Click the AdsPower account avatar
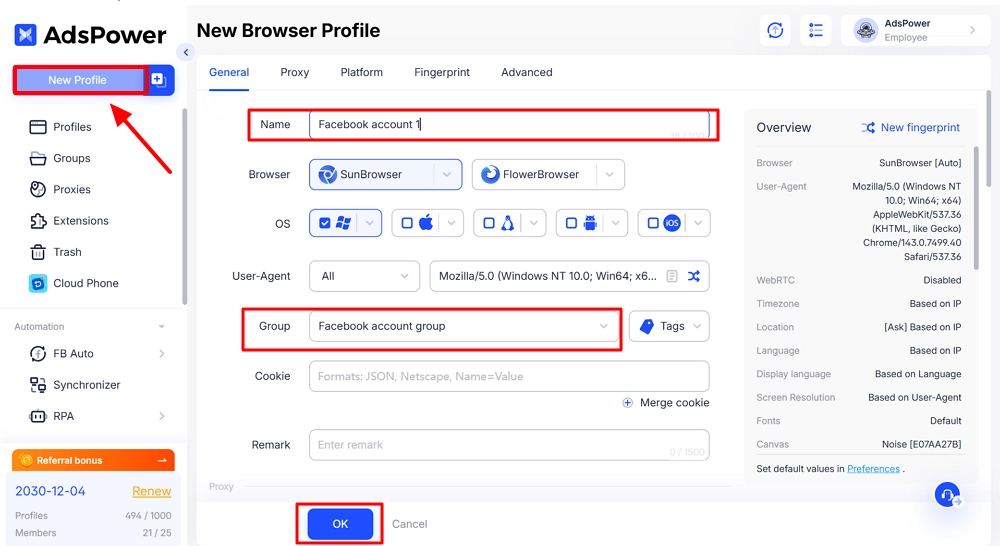This screenshot has height=546, width=1000. coord(865,30)
